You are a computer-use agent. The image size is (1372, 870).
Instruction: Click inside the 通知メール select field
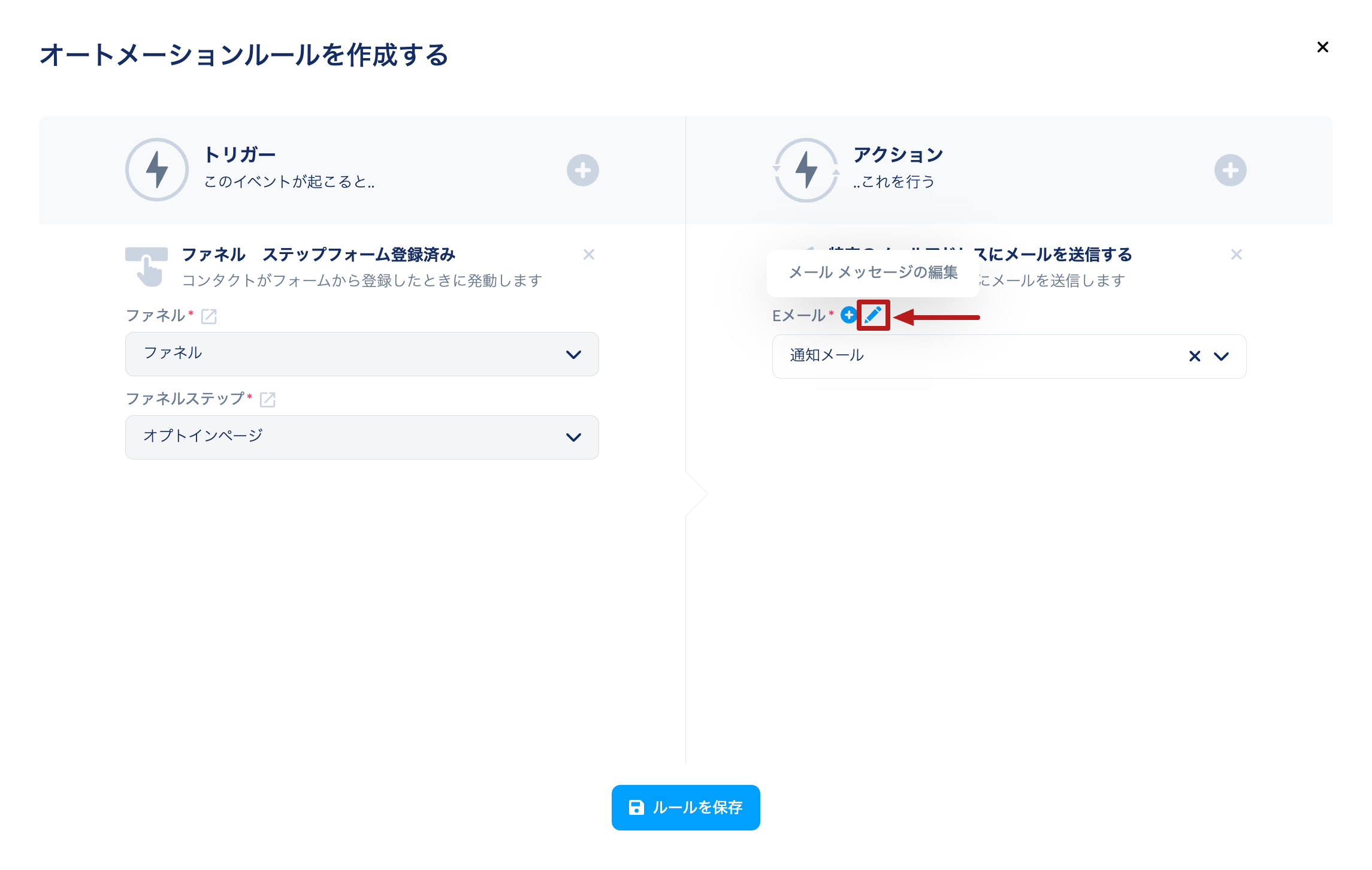click(x=959, y=357)
